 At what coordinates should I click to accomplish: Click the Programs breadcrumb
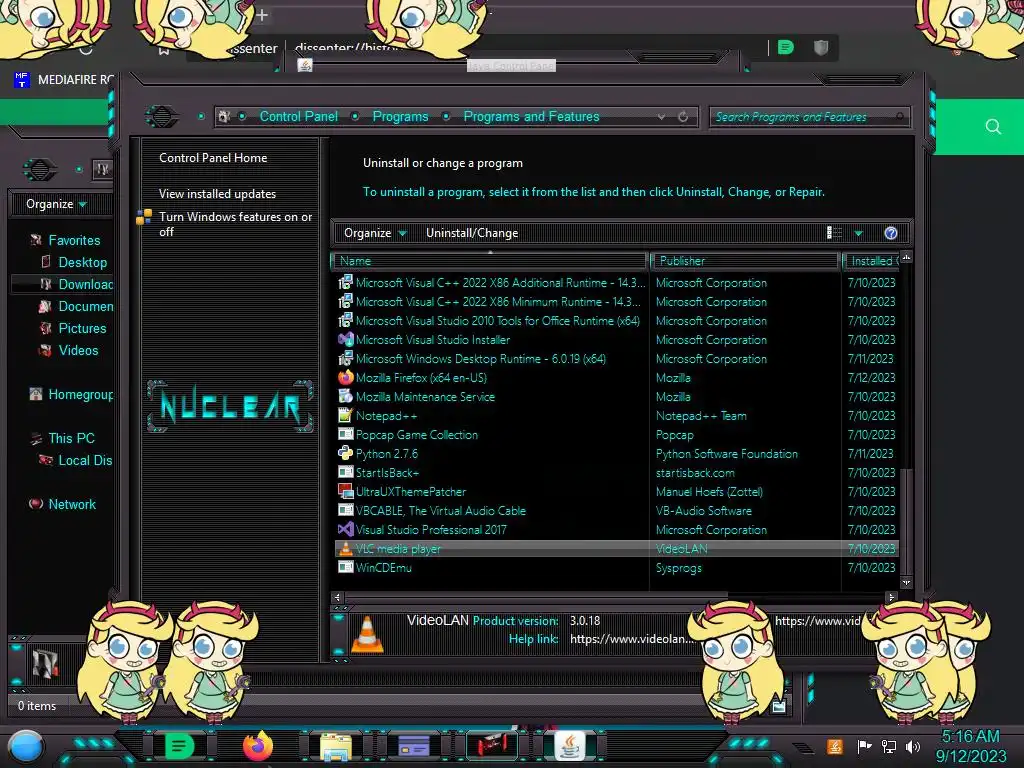pos(400,116)
